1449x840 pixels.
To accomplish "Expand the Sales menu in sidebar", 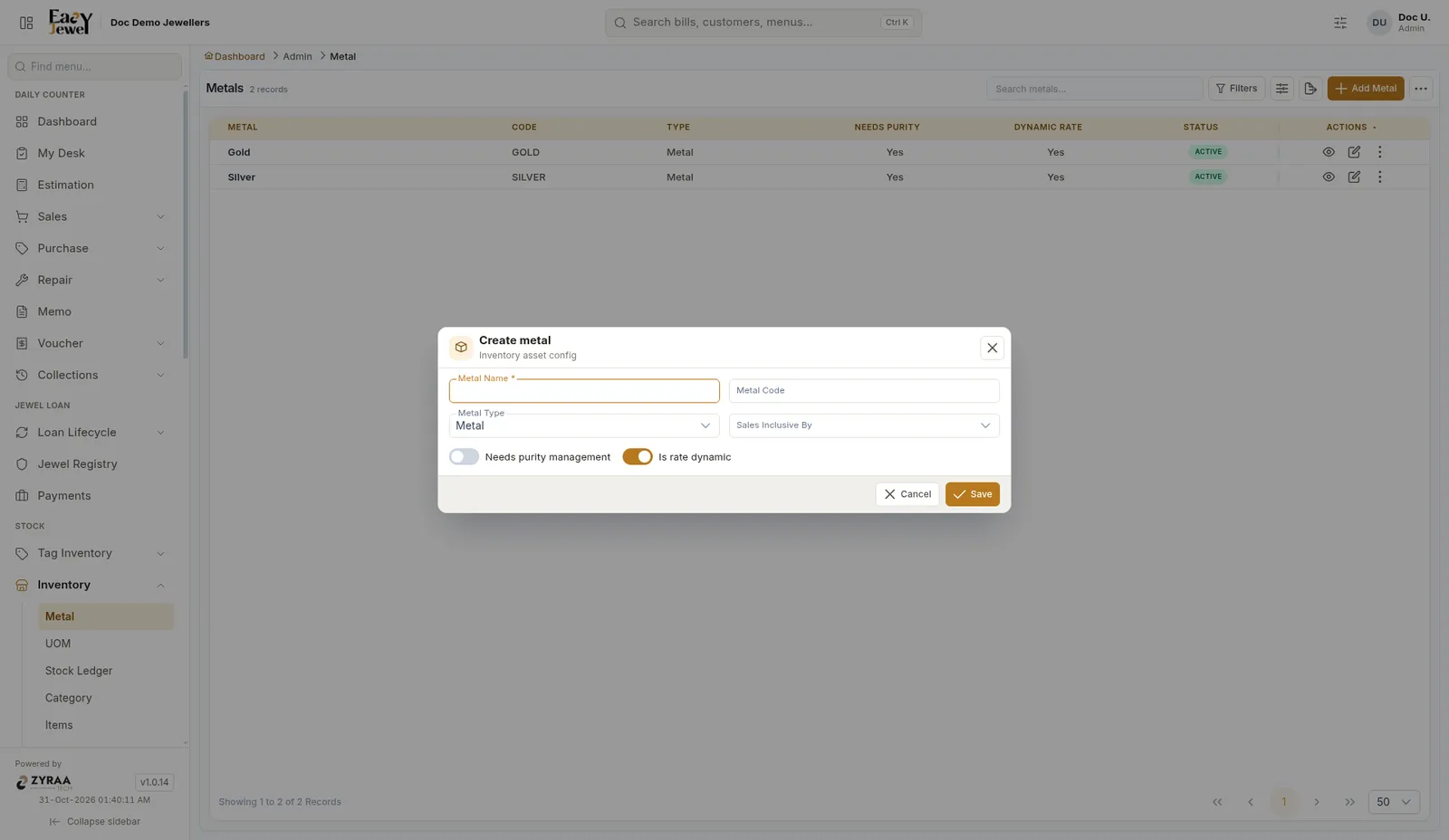I will pyautogui.click(x=91, y=216).
